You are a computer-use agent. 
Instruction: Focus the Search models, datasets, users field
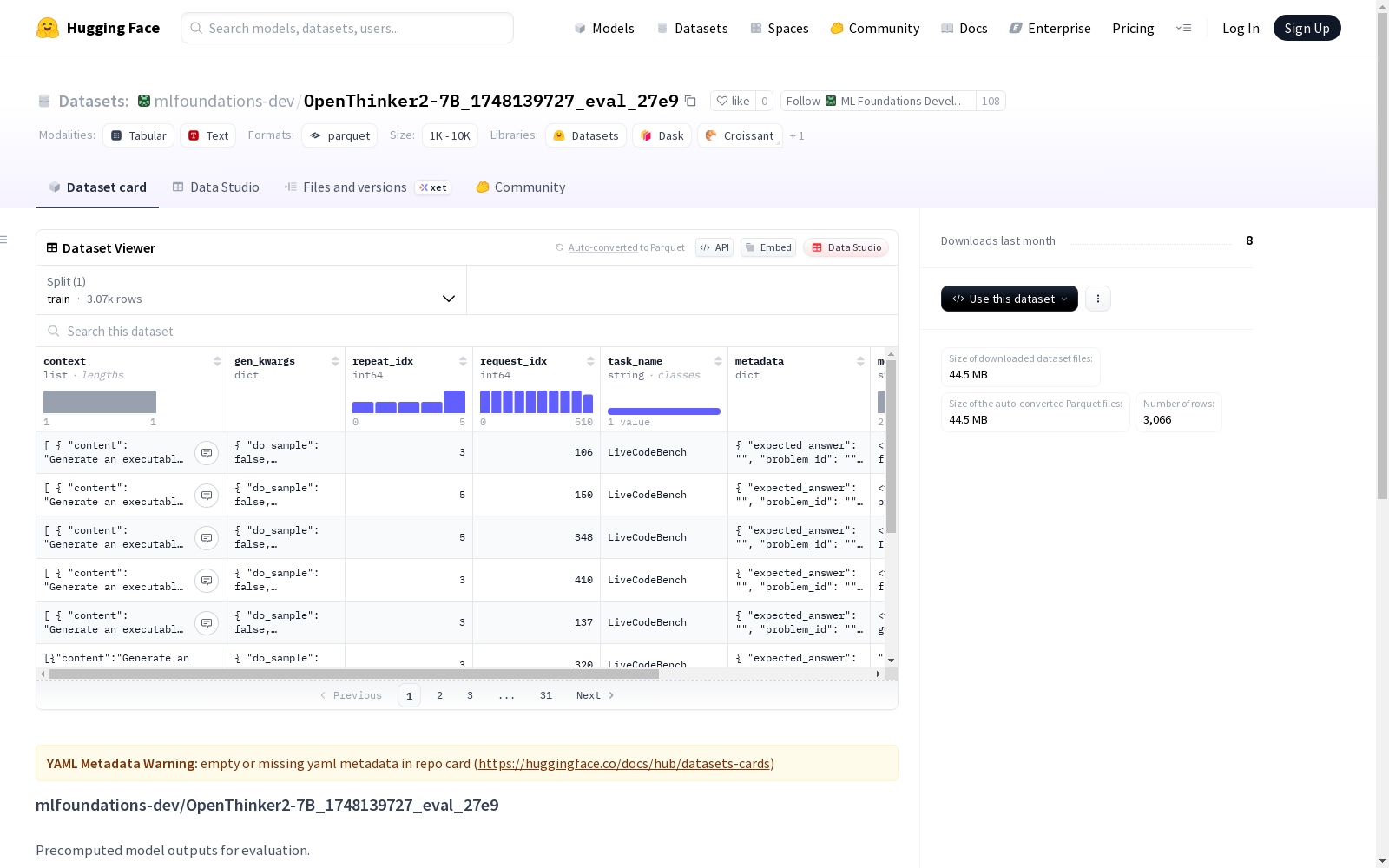347,28
